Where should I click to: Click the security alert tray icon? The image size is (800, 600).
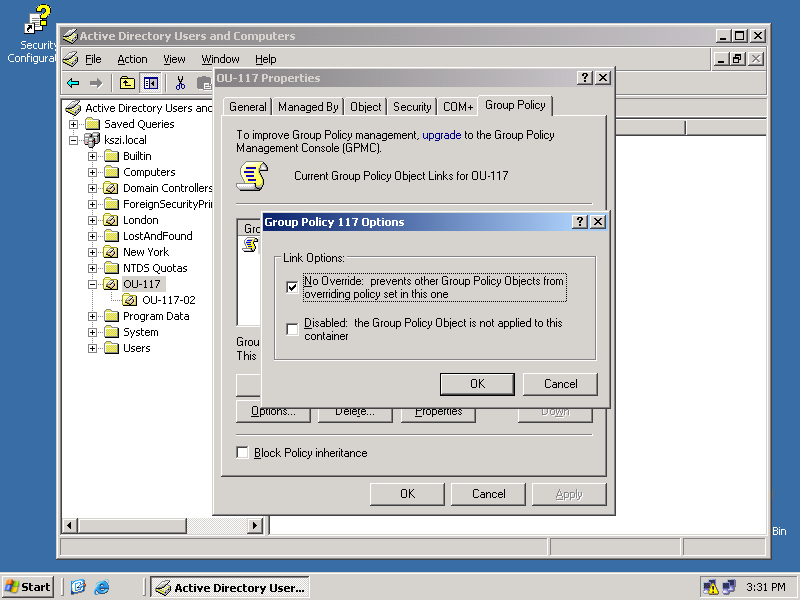(x=710, y=587)
